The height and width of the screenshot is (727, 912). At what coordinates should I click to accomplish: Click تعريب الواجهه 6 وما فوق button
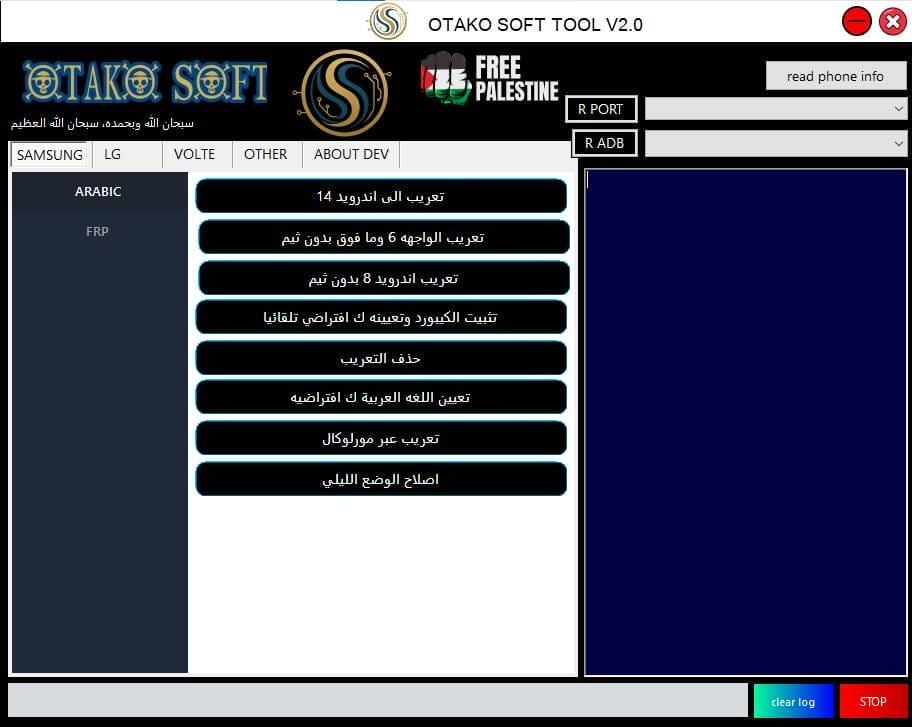click(384, 237)
